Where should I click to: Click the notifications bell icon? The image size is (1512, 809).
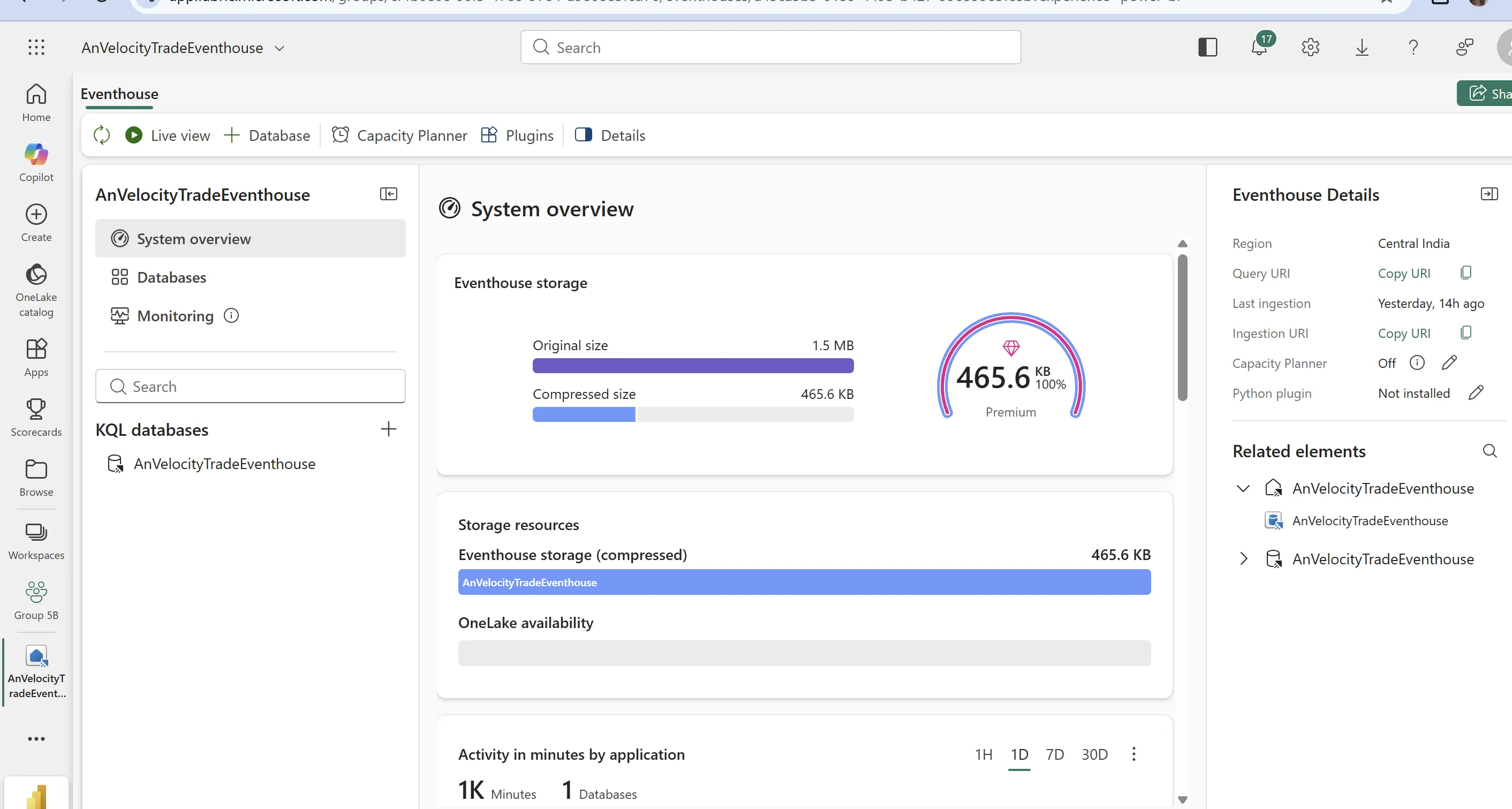(1260, 47)
